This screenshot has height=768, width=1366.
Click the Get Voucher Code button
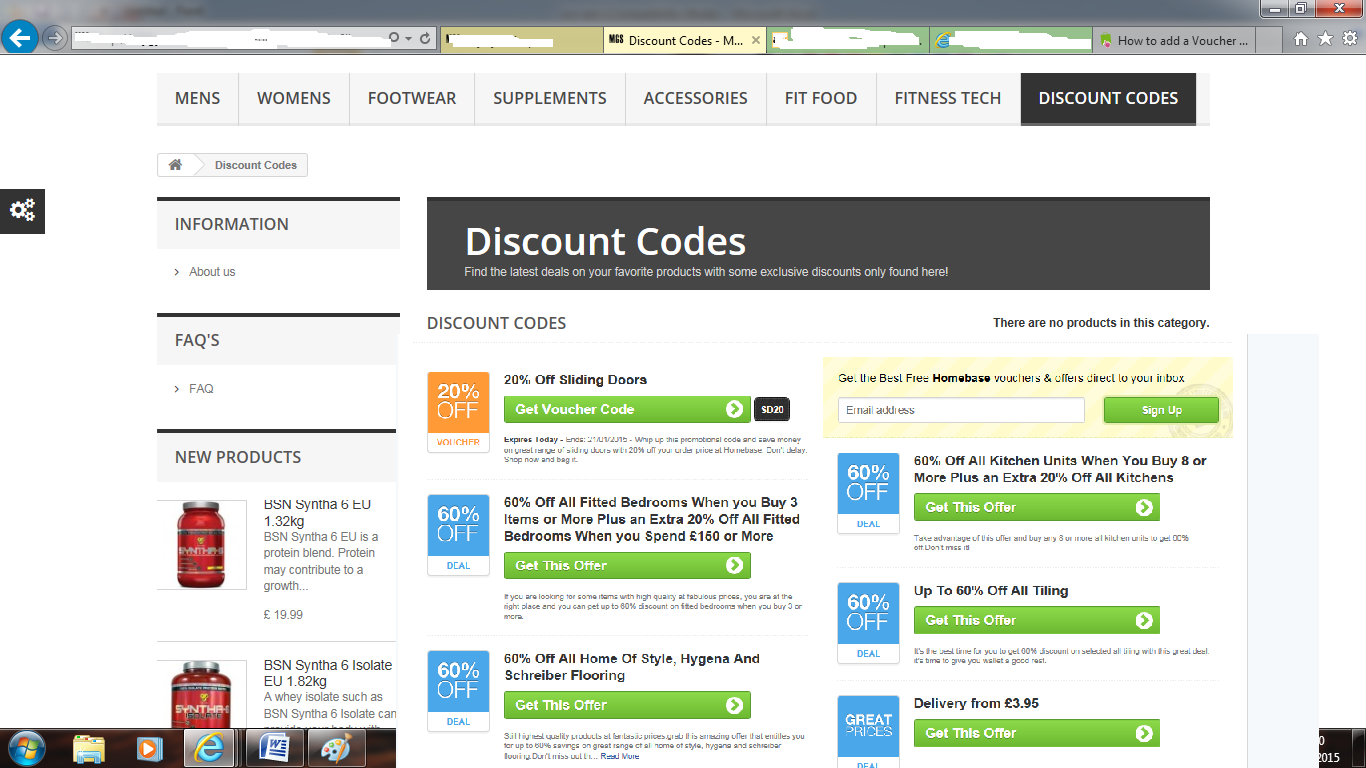pyautogui.click(x=627, y=409)
